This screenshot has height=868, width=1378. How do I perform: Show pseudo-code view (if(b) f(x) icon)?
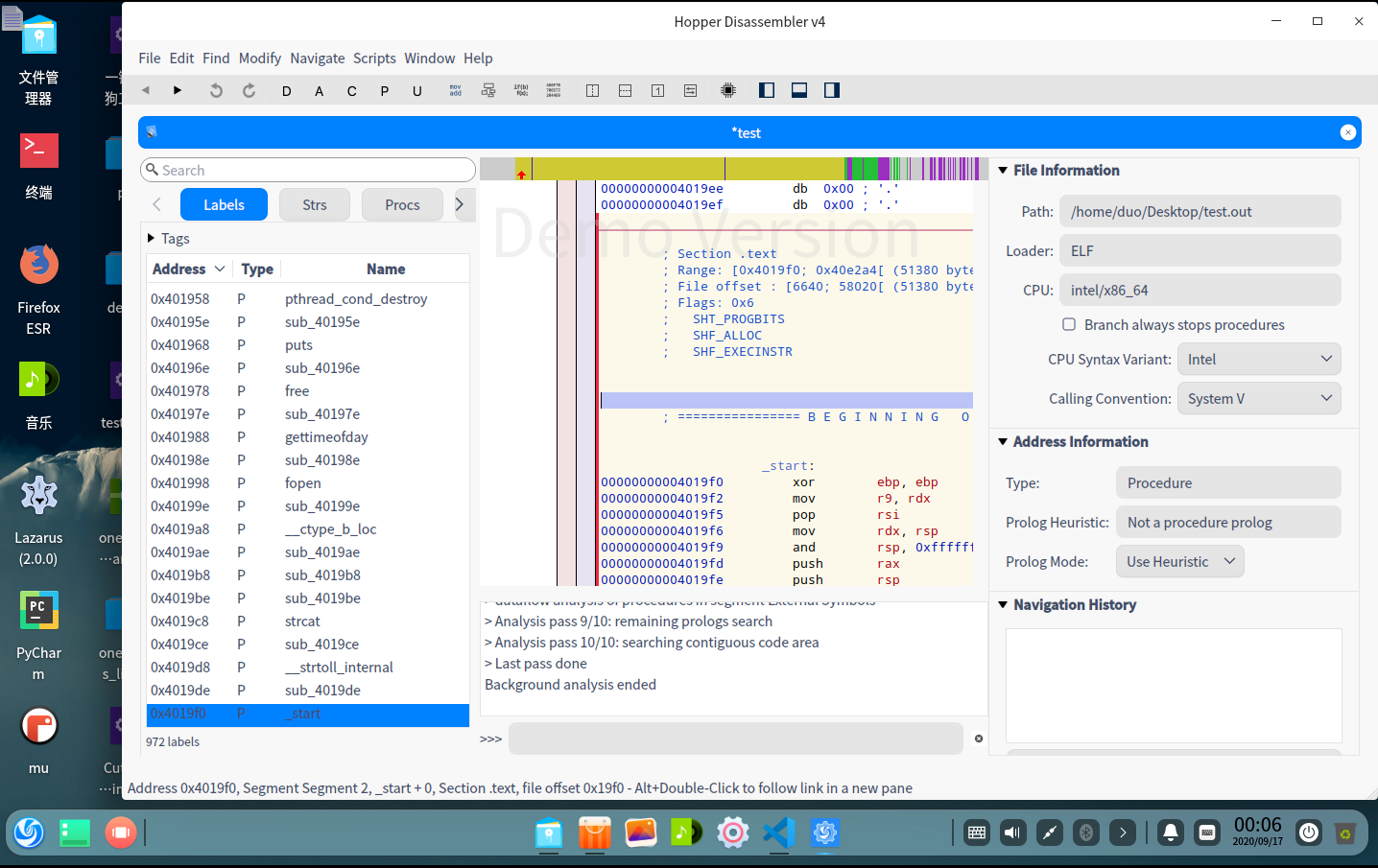[521, 90]
